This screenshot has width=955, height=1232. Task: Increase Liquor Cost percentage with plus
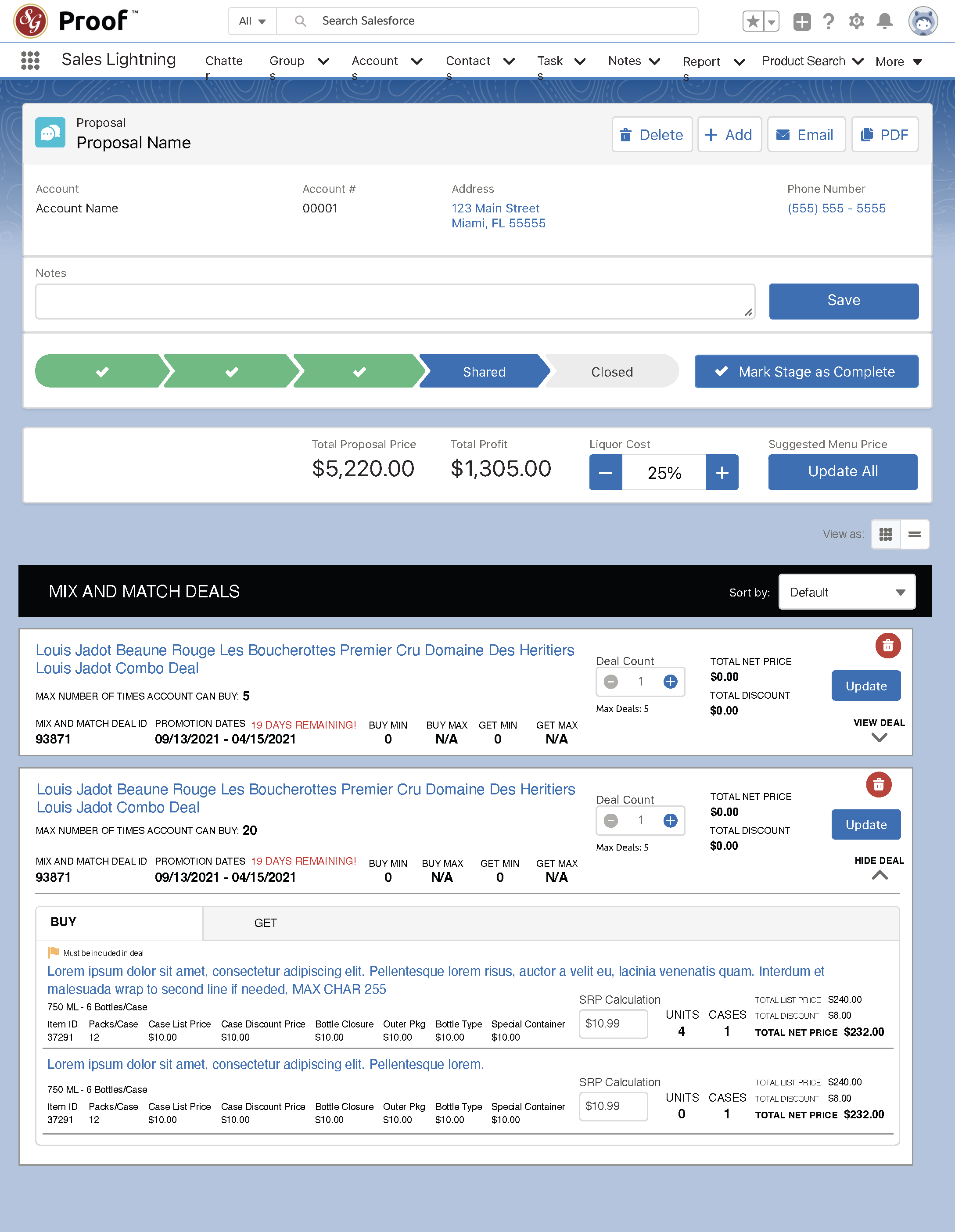click(722, 473)
